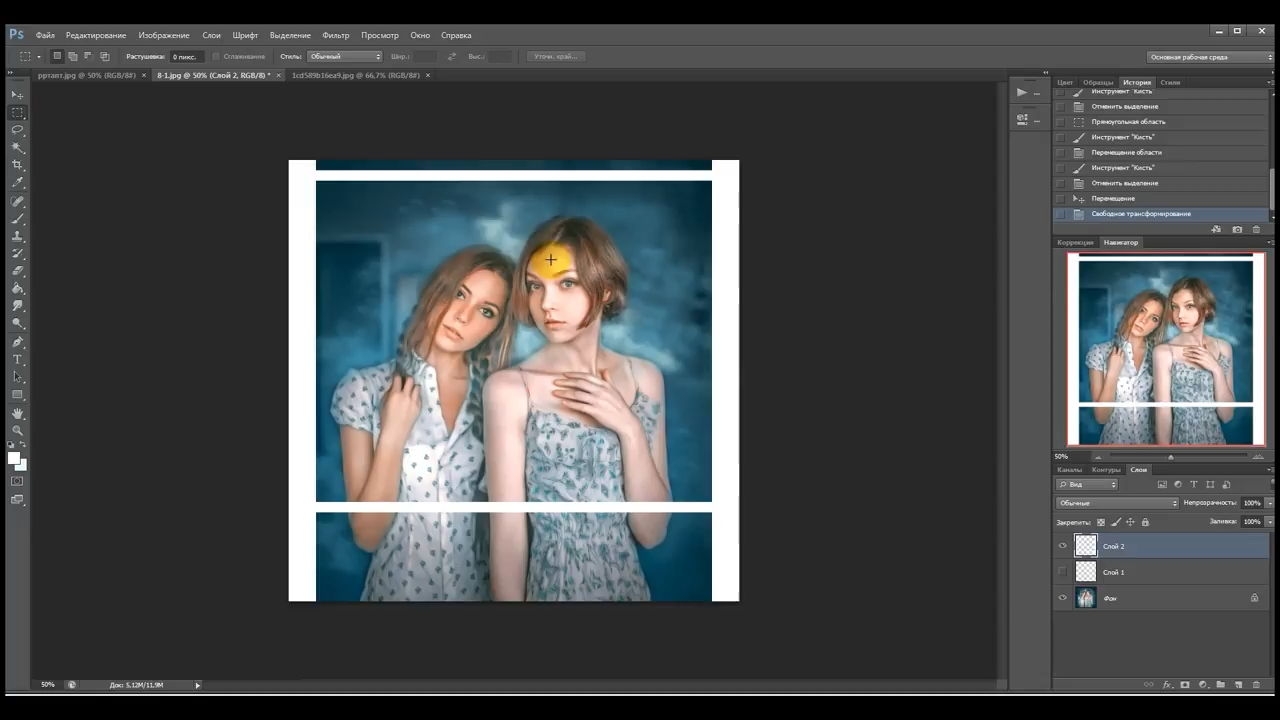Viewport: 1280px width, 720px height.
Task: Hide the Фон background layer
Action: (1062, 598)
